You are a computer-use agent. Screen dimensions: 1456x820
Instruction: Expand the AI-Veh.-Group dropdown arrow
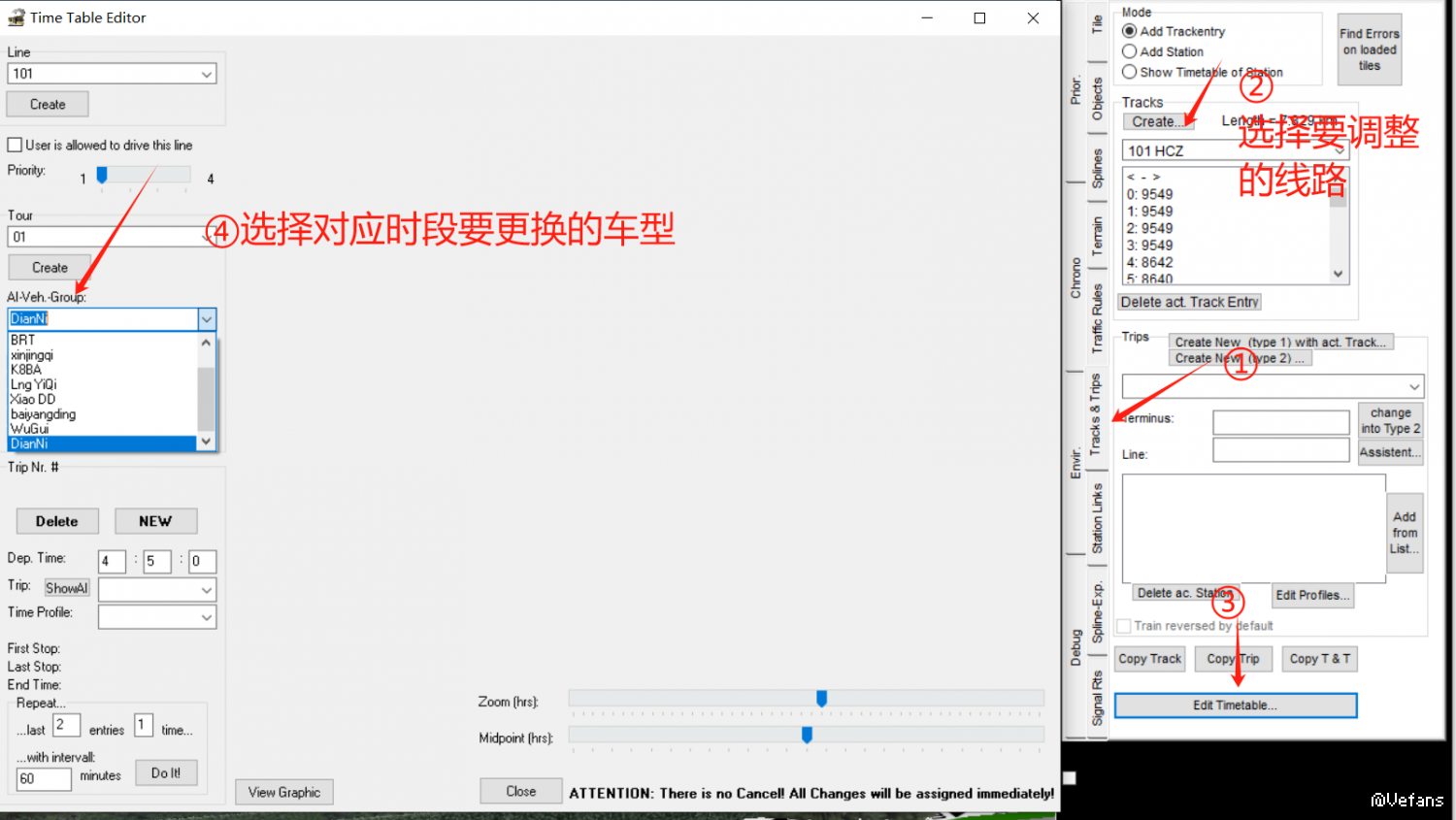pos(207,319)
